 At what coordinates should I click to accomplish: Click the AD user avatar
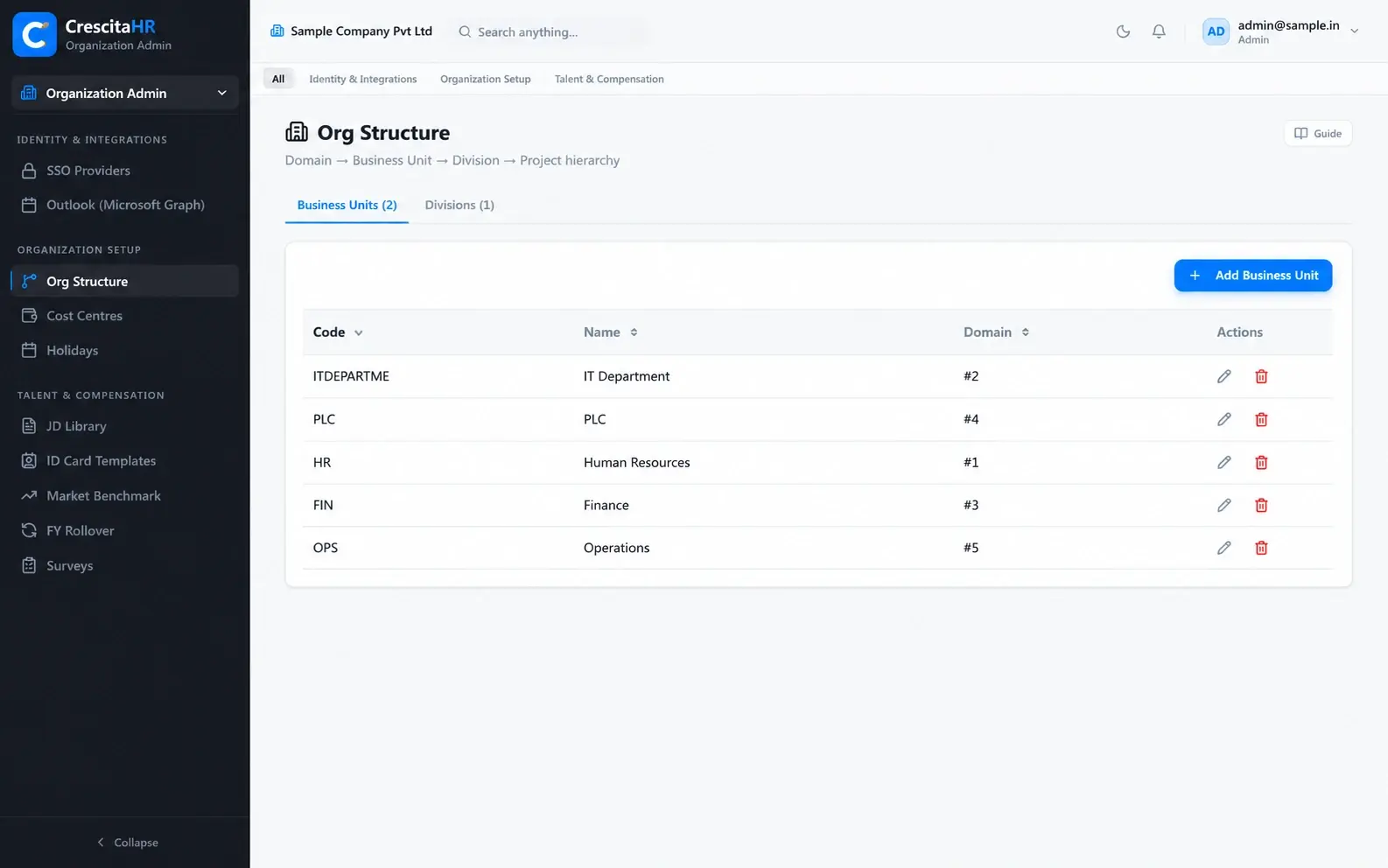pos(1216,31)
